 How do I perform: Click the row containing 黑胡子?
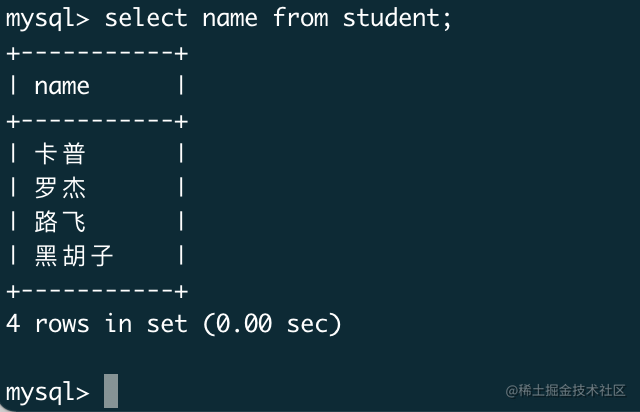pyautogui.click(x=97, y=256)
